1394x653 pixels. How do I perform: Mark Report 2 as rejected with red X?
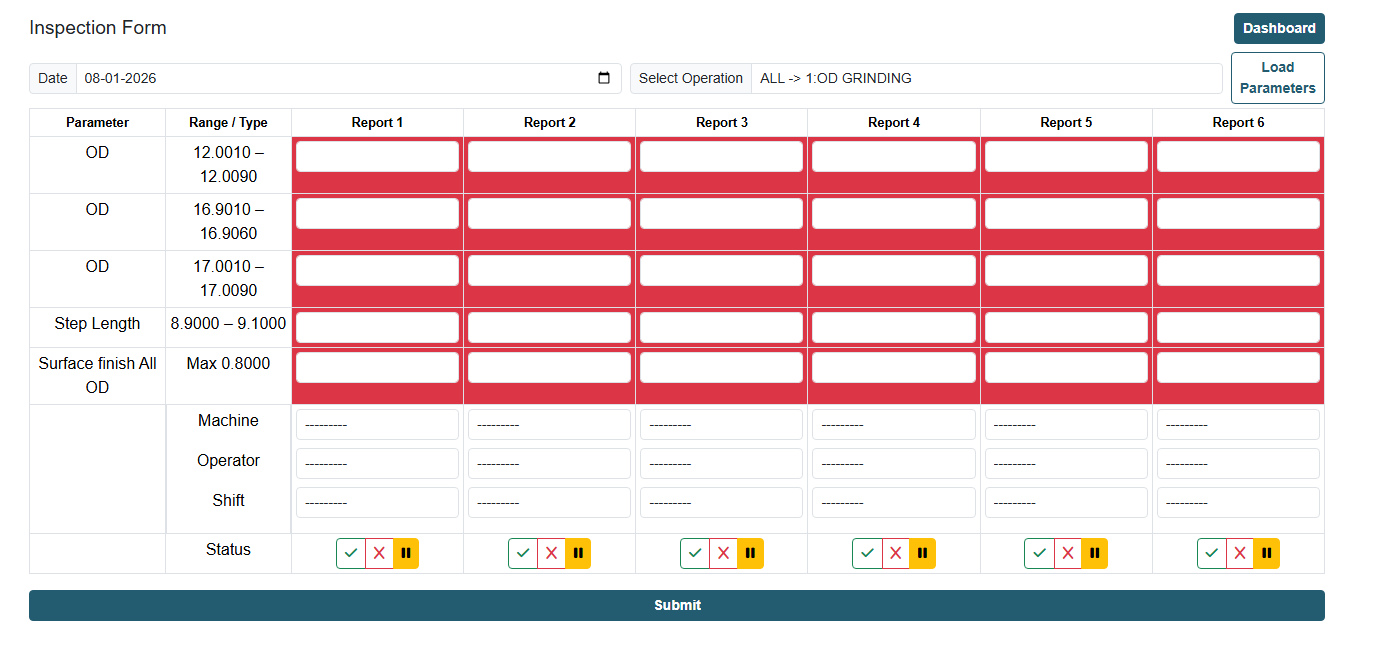[551, 553]
